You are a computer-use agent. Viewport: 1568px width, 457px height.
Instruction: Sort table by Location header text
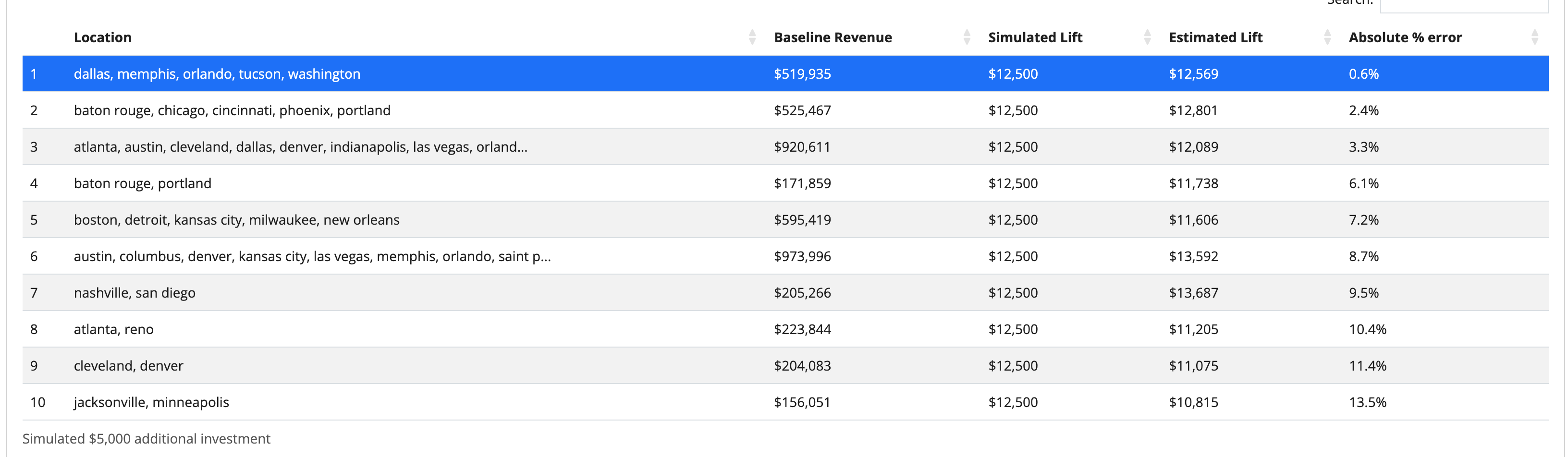click(x=102, y=37)
